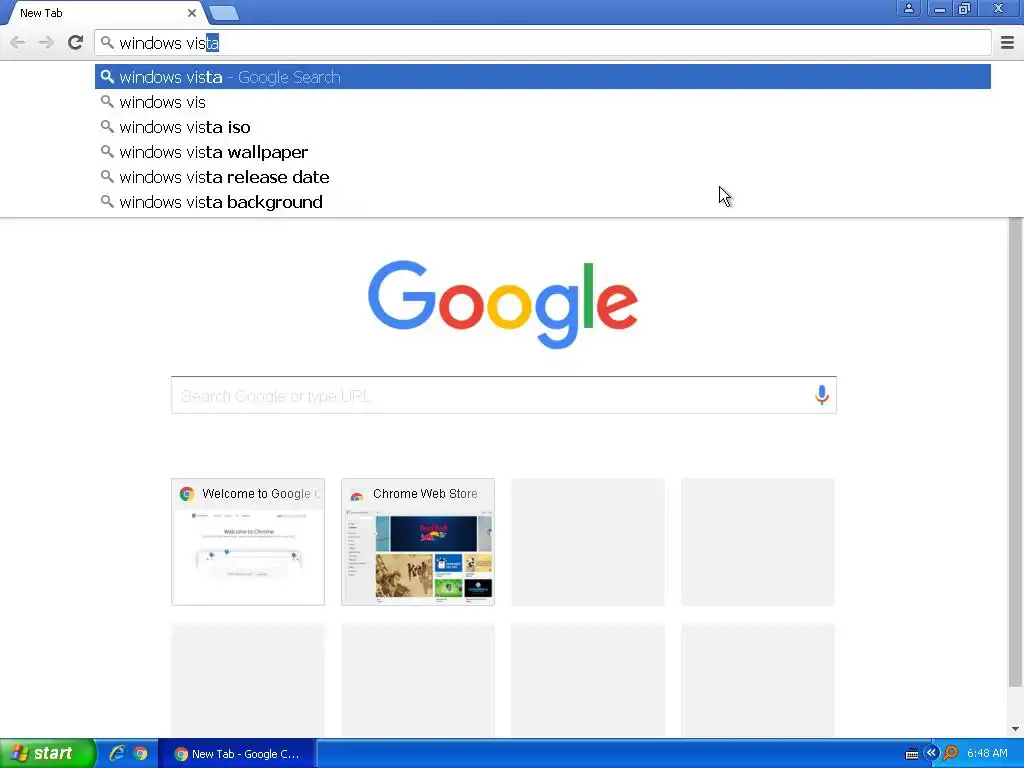Click the search icon in the address bar
This screenshot has width=1024, height=768.
(107, 43)
